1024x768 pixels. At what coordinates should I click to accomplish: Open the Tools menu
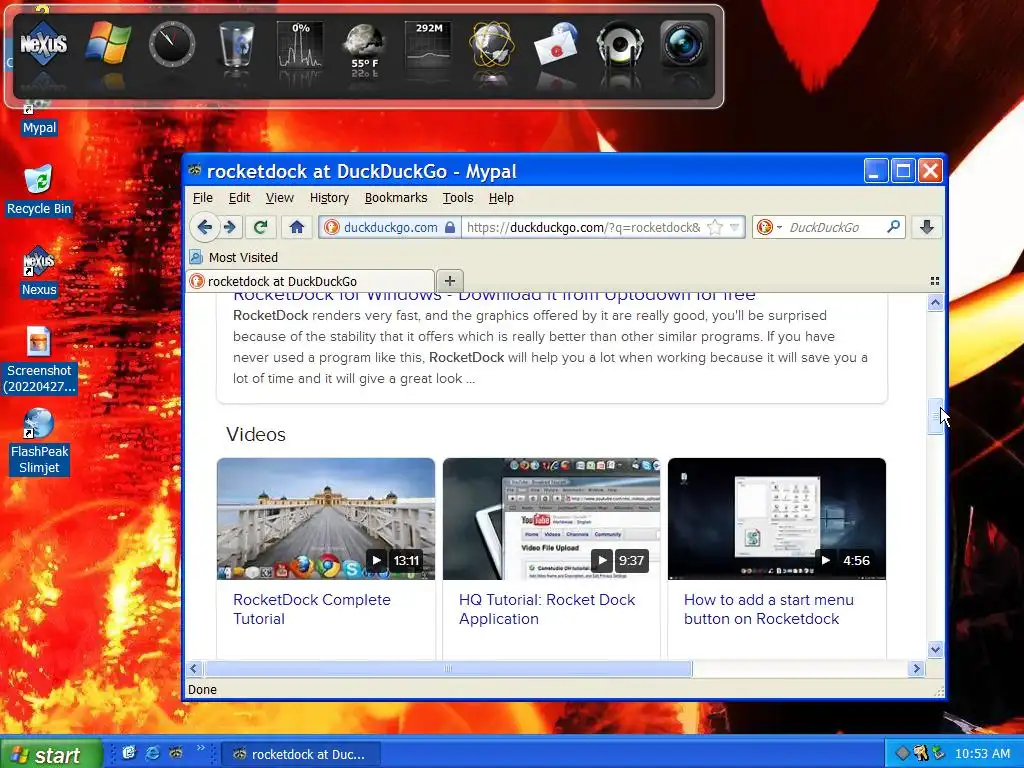click(458, 198)
